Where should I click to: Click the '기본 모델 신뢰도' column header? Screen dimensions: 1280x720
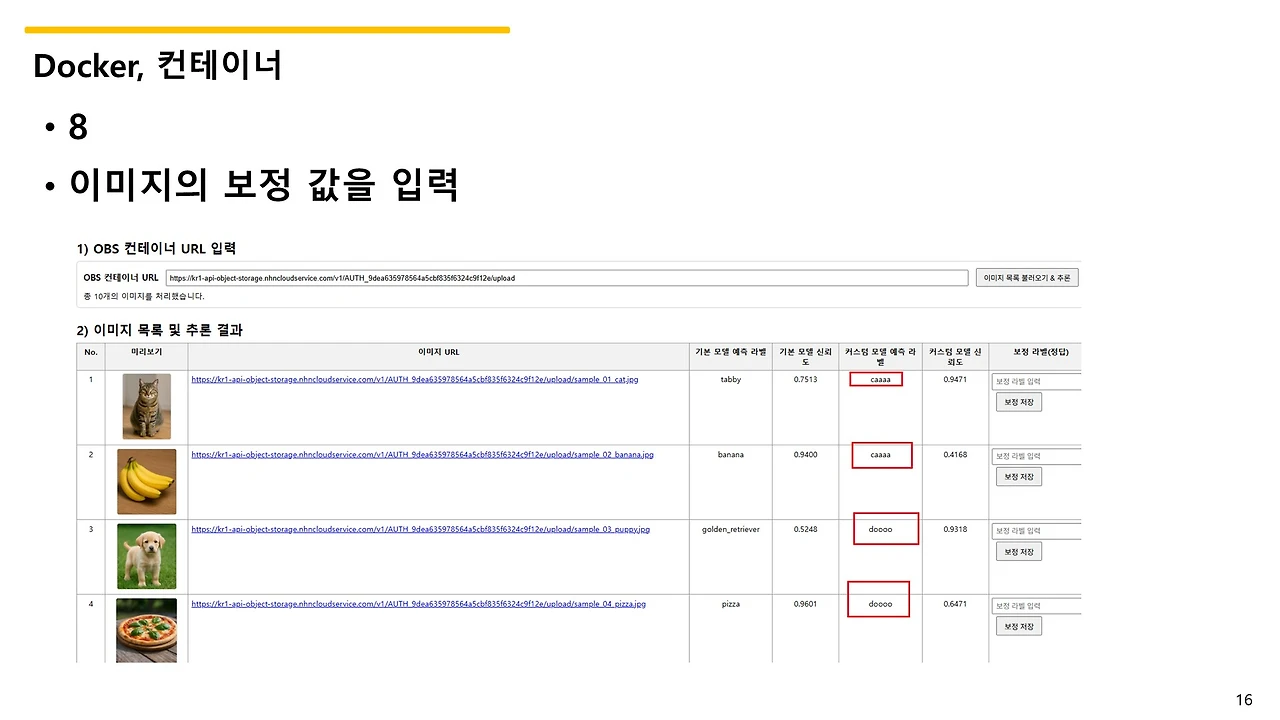805,357
